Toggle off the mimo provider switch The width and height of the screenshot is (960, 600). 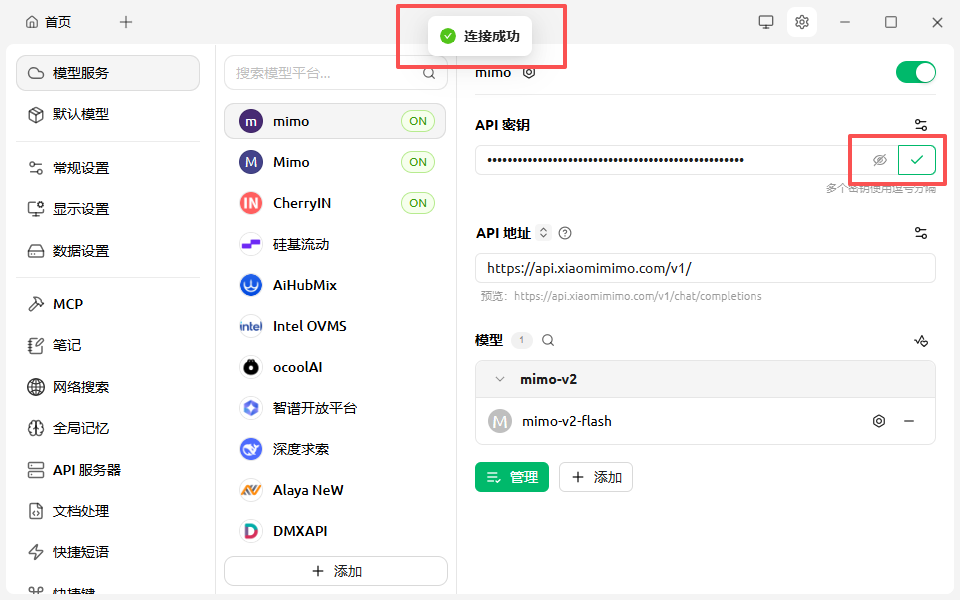(915, 72)
